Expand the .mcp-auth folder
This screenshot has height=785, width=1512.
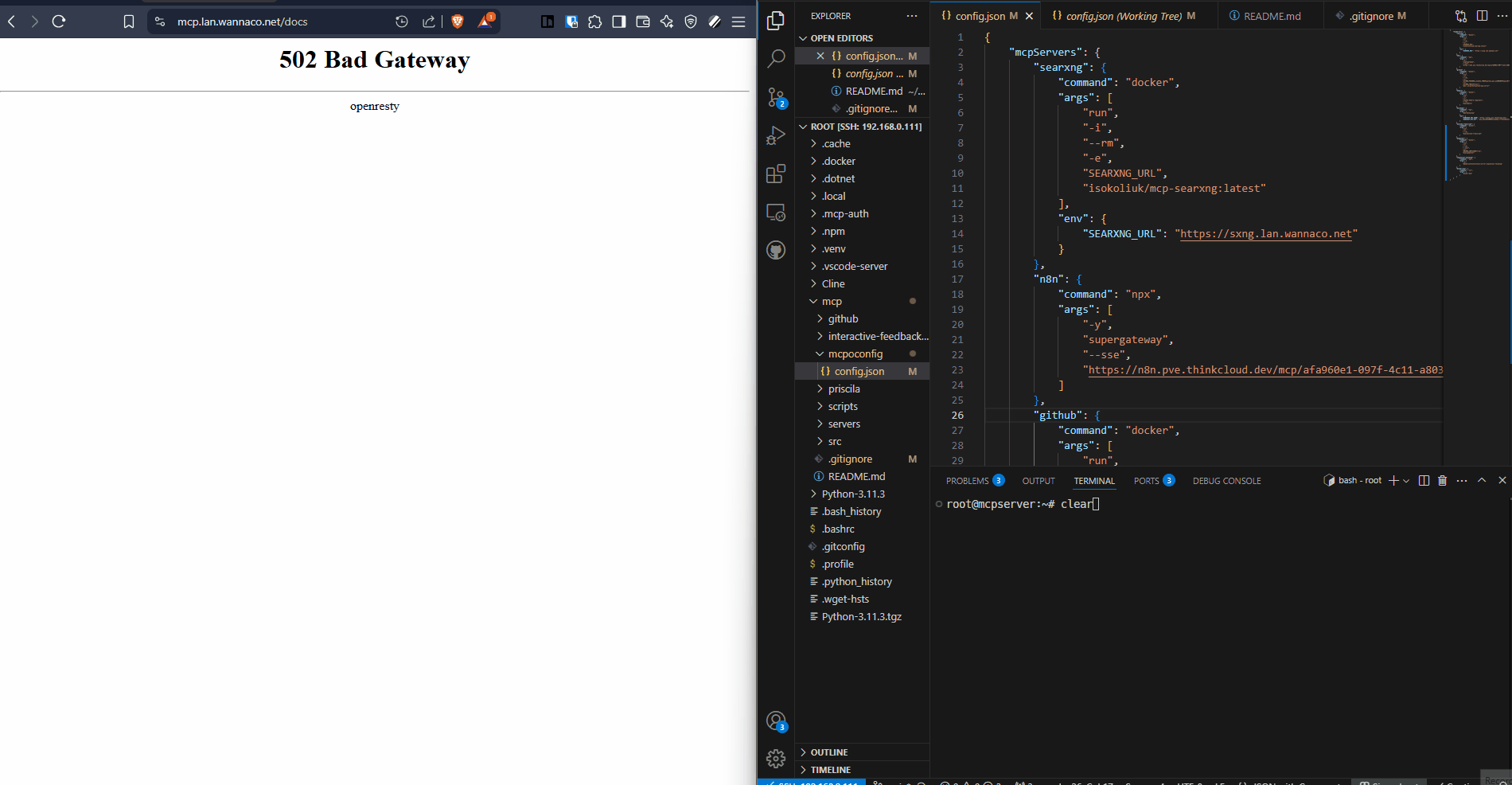(862, 214)
